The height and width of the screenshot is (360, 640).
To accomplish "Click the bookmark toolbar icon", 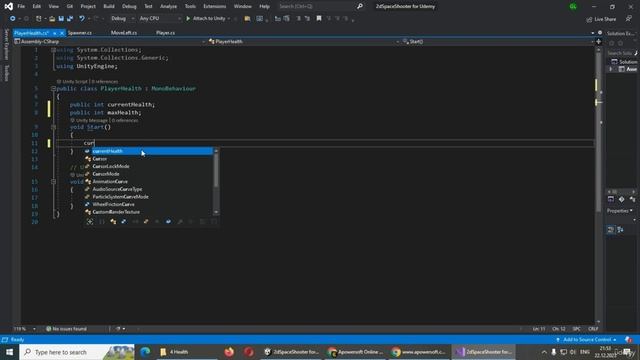I will point(319,18).
